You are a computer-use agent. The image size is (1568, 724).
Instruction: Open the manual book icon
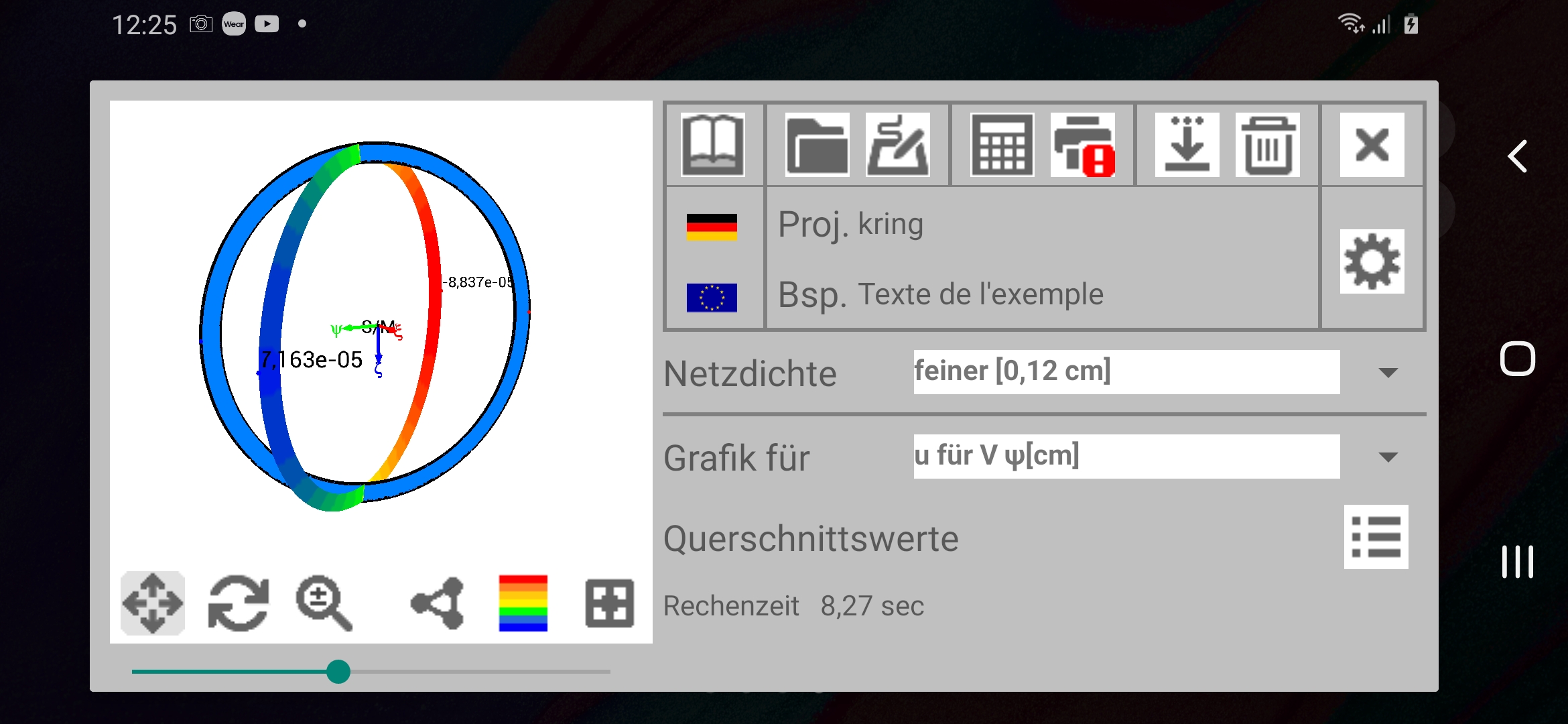click(x=712, y=144)
